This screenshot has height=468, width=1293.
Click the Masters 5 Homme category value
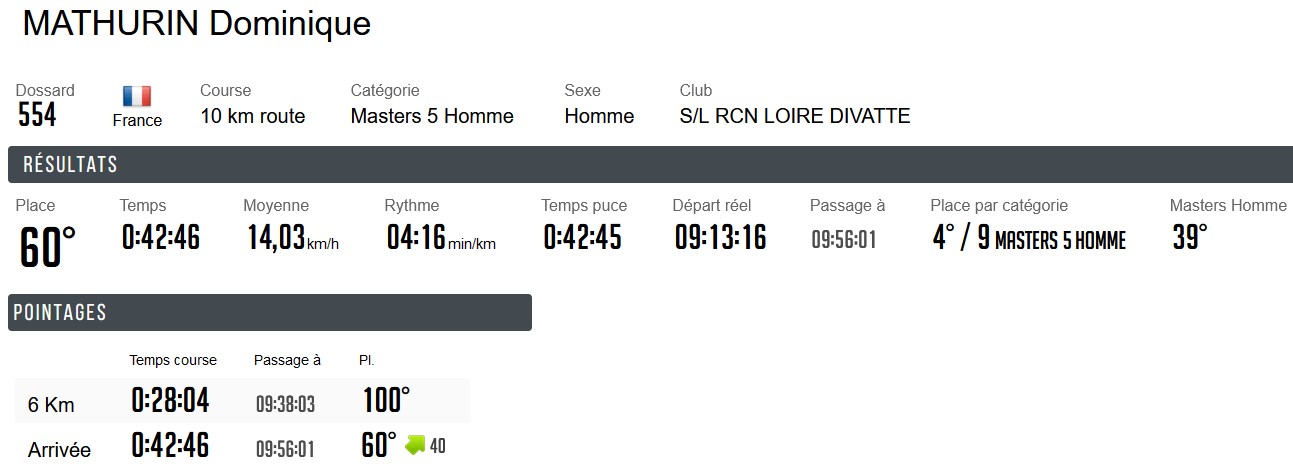pyautogui.click(x=432, y=116)
